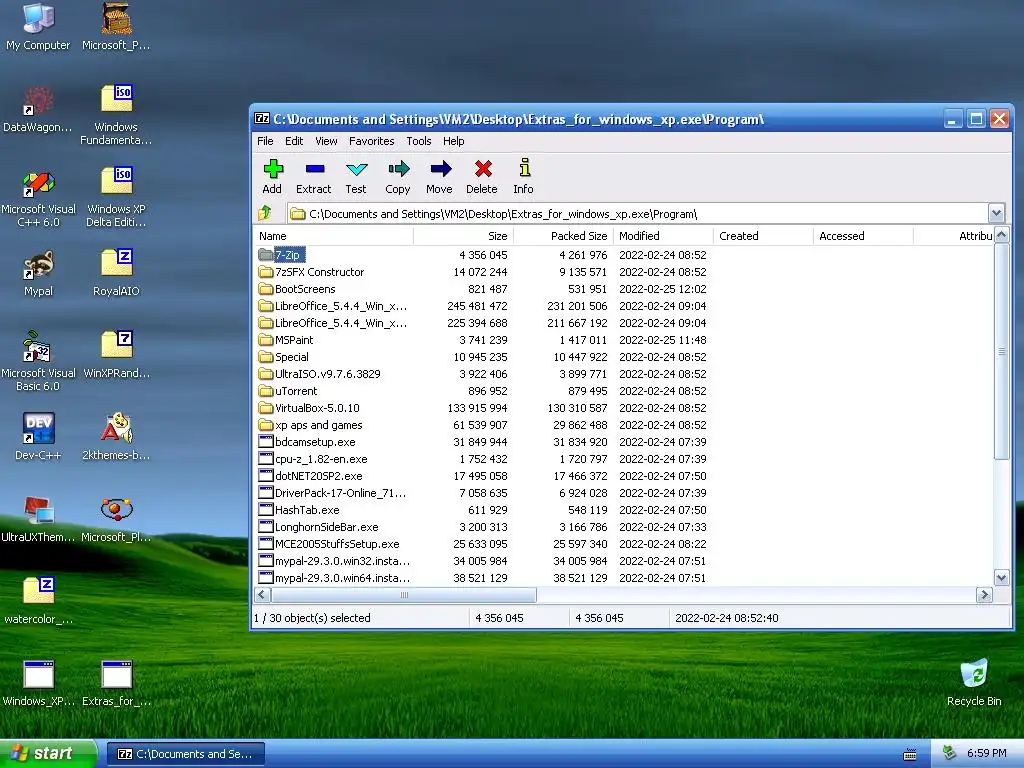This screenshot has width=1024, height=768.
Task: Open the Edit menu
Action: point(294,141)
